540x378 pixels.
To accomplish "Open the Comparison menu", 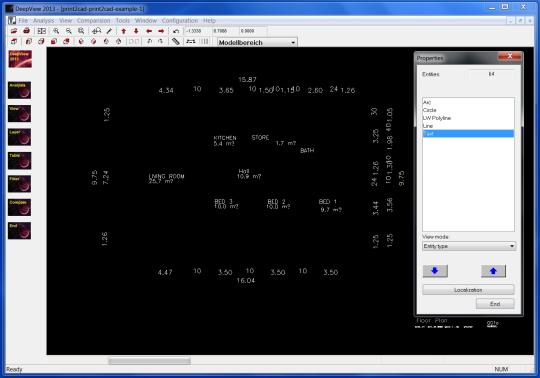I will pos(93,21).
